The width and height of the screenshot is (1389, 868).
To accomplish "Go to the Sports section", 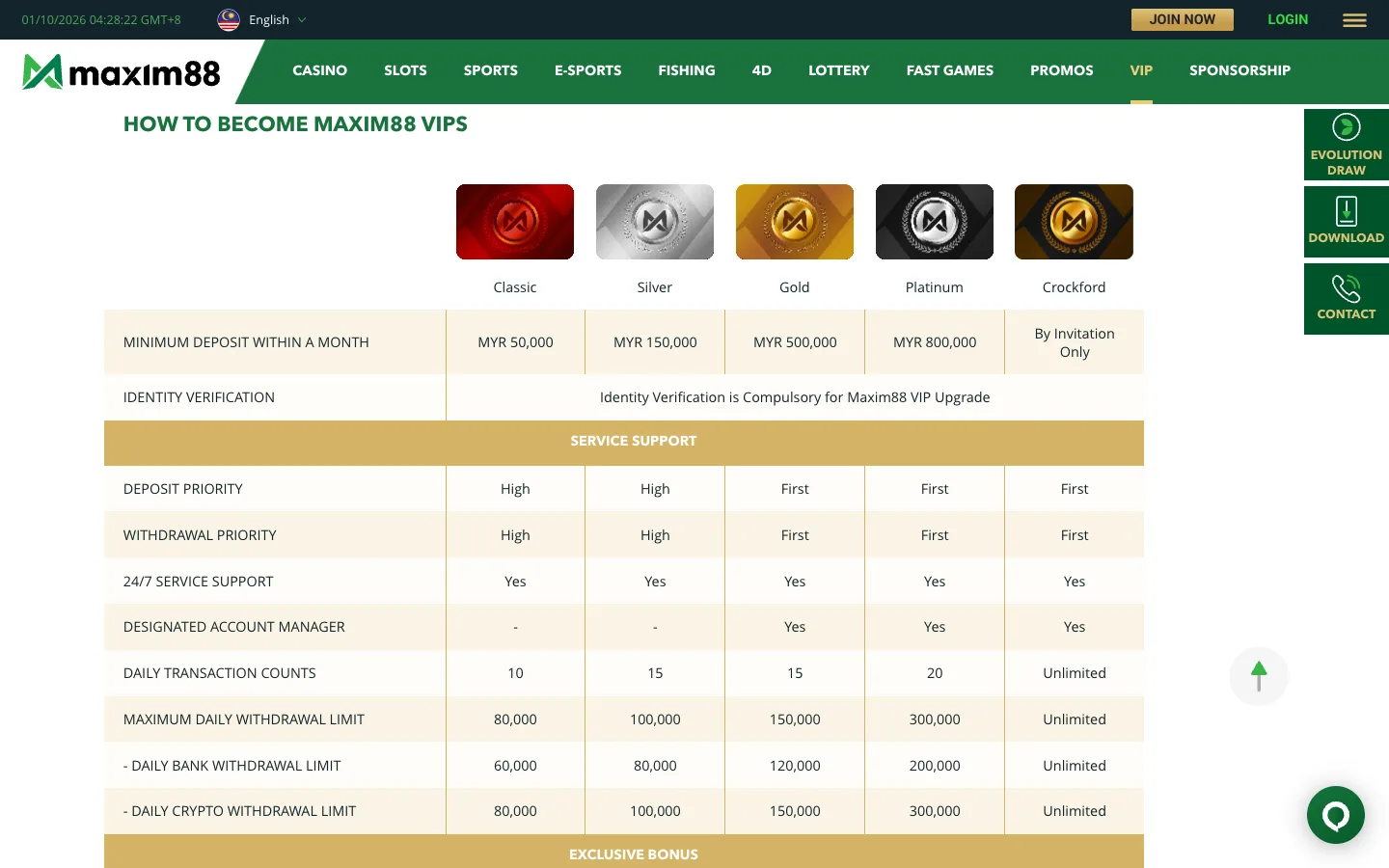I will pos(491,70).
